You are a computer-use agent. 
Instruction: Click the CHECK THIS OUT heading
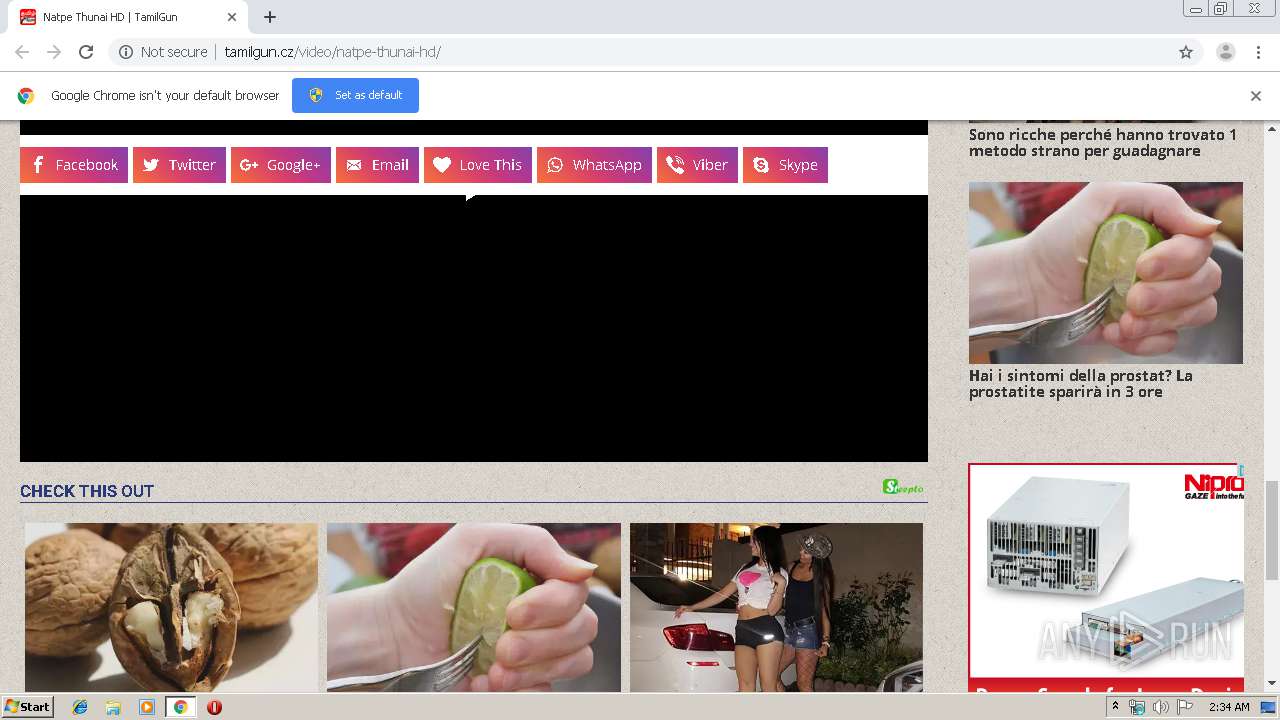click(x=87, y=491)
